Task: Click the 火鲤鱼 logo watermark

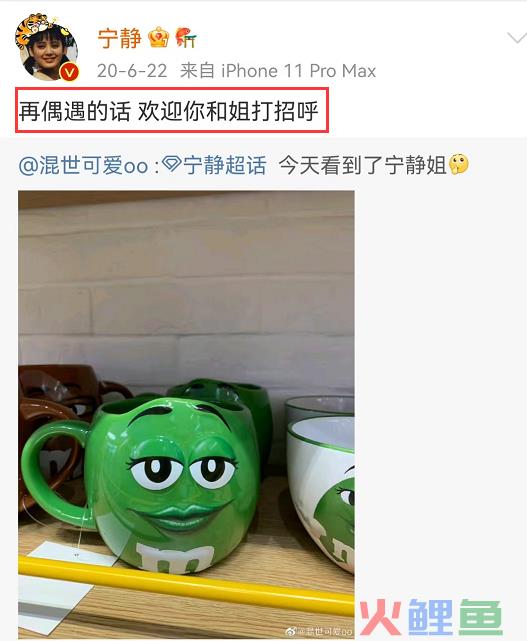Action: tap(431, 618)
